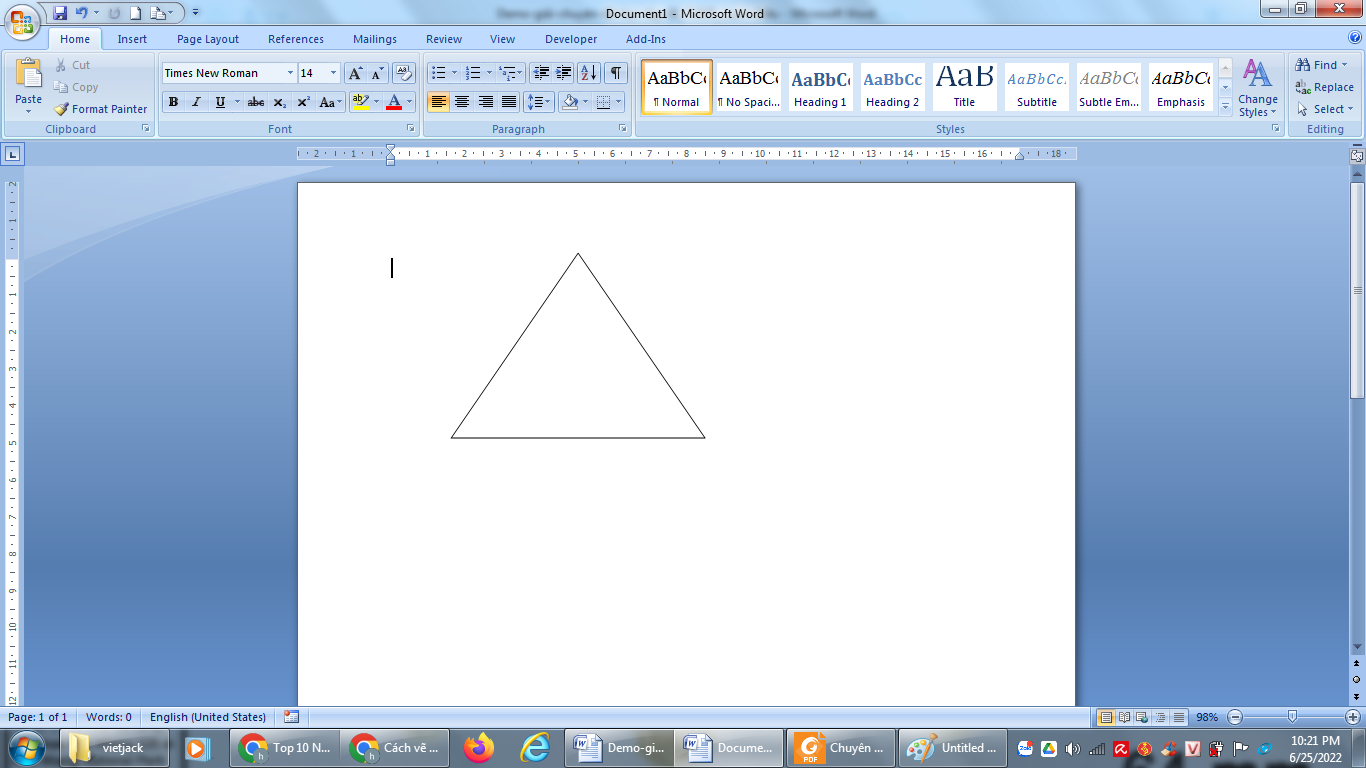The width and height of the screenshot is (1366, 768).
Task: Click the Multilevel list icon
Action: tap(507, 73)
